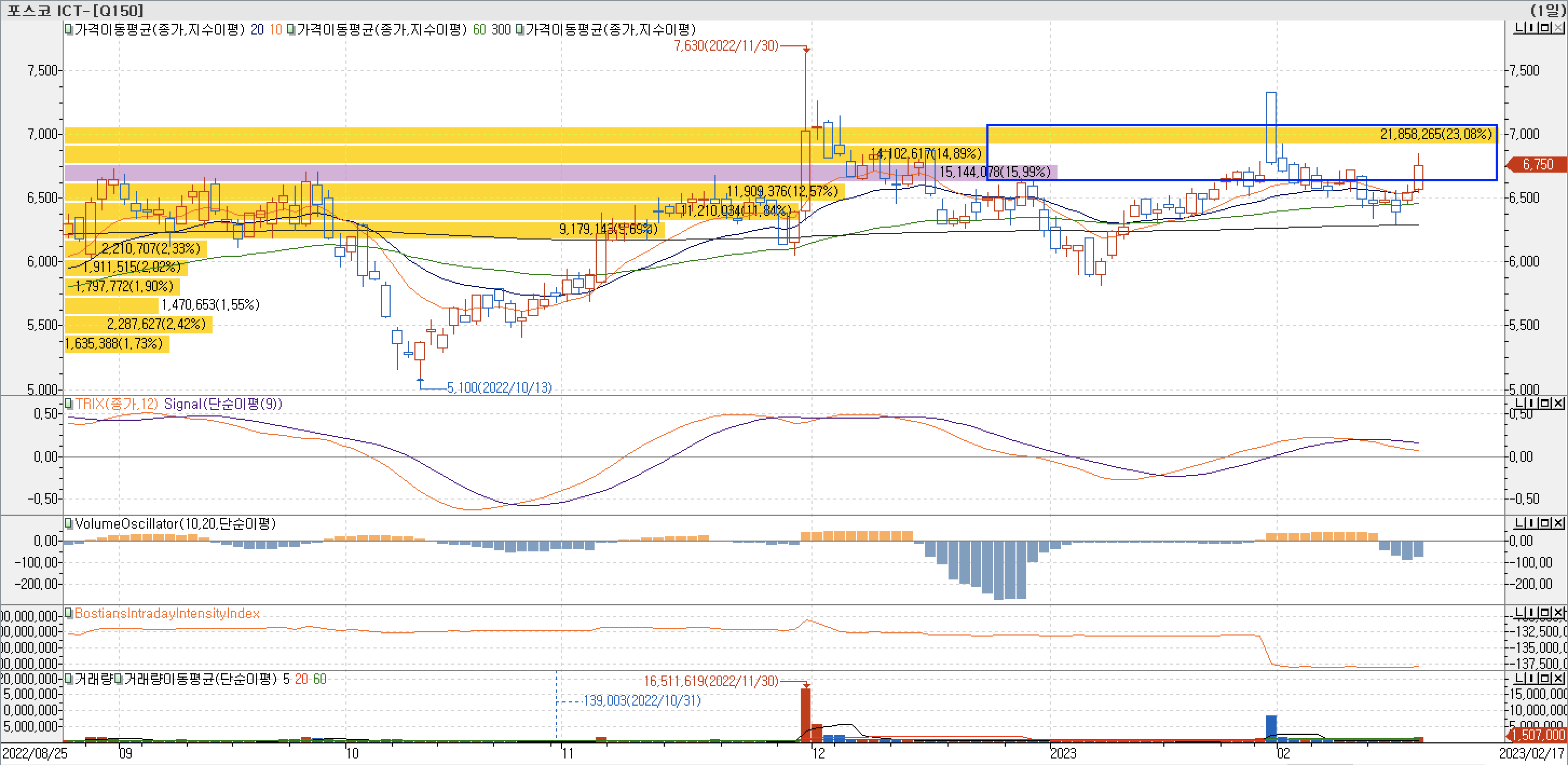This screenshot has height=765, width=1568.
Task: Maximize the TRIX indicator panel
Action: click(x=1545, y=403)
